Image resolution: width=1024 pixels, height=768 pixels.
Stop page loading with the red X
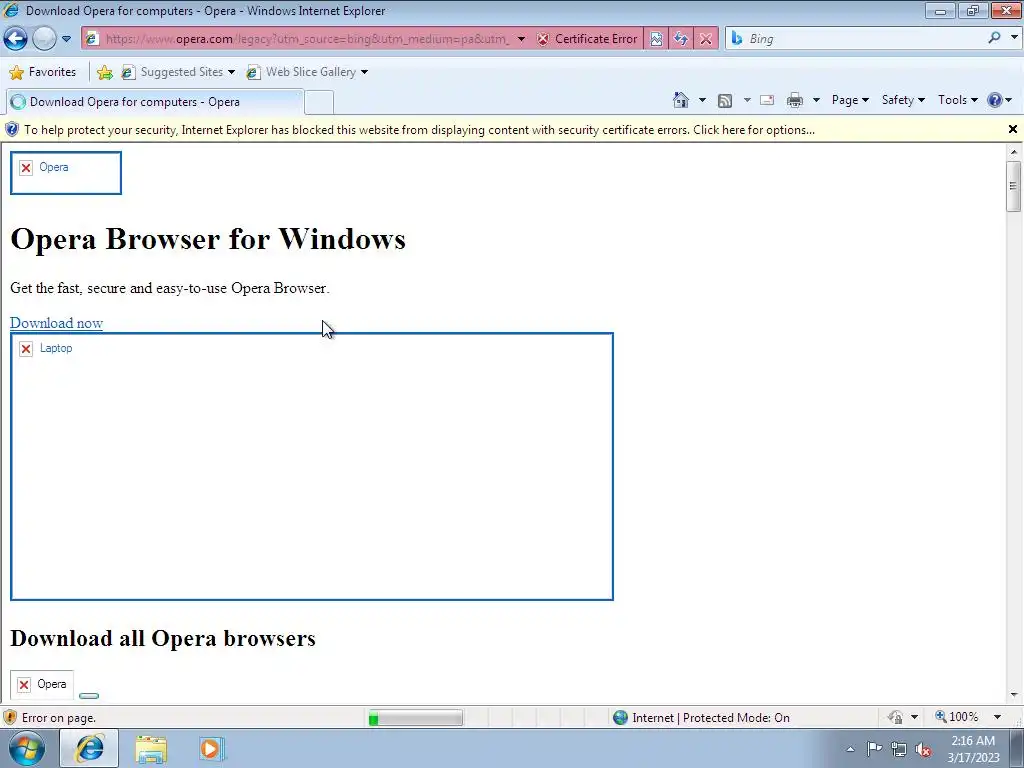pyautogui.click(x=706, y=39)
